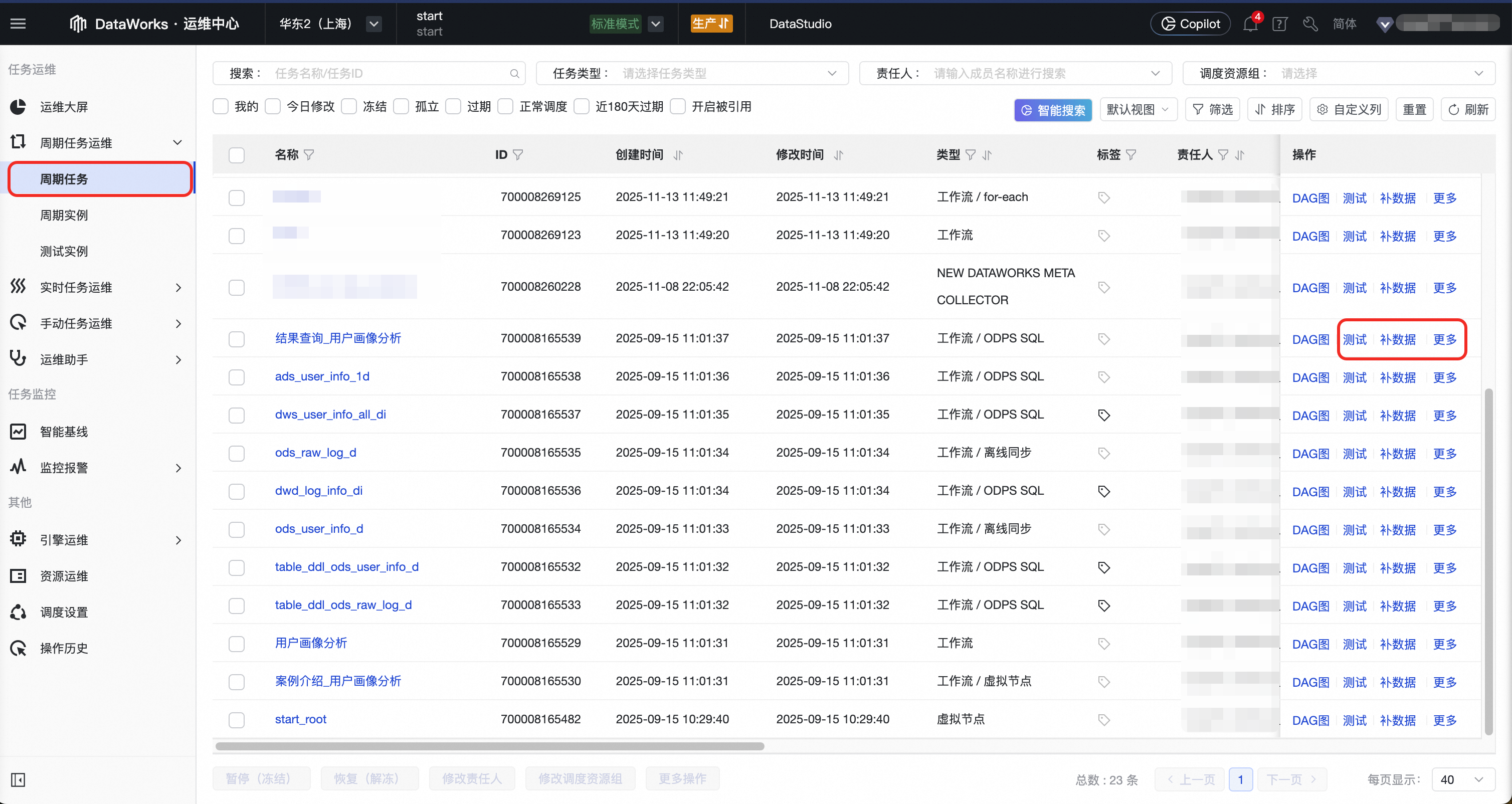Screen dimensions: 1512x804
Task: Collapse sidebar using bottom-left panel icon
Action: click(x=18, y=779)
